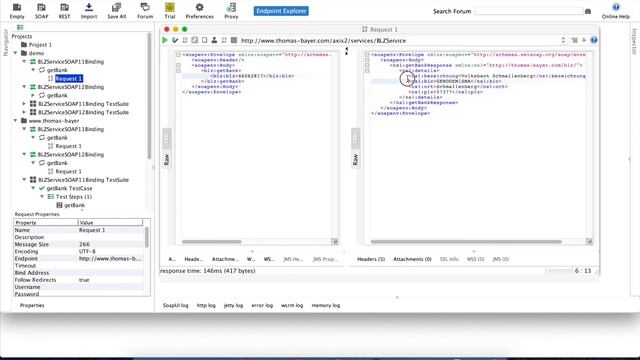
Task: Open Online Help icon
Action: pyautogui.click(x=616, y=7)
